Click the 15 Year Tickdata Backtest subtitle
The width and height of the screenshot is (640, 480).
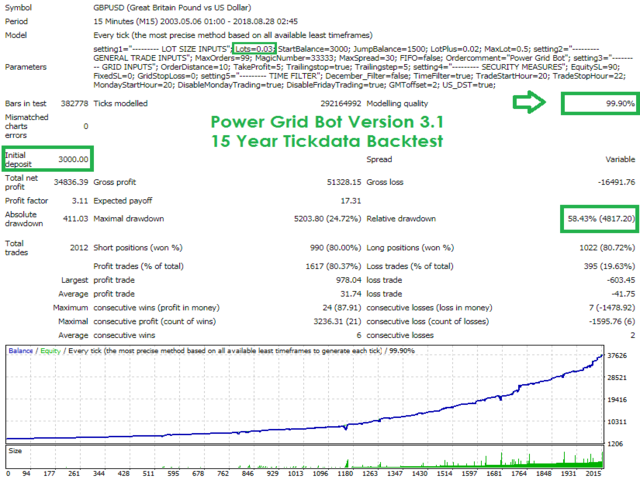tap(327, 141)
